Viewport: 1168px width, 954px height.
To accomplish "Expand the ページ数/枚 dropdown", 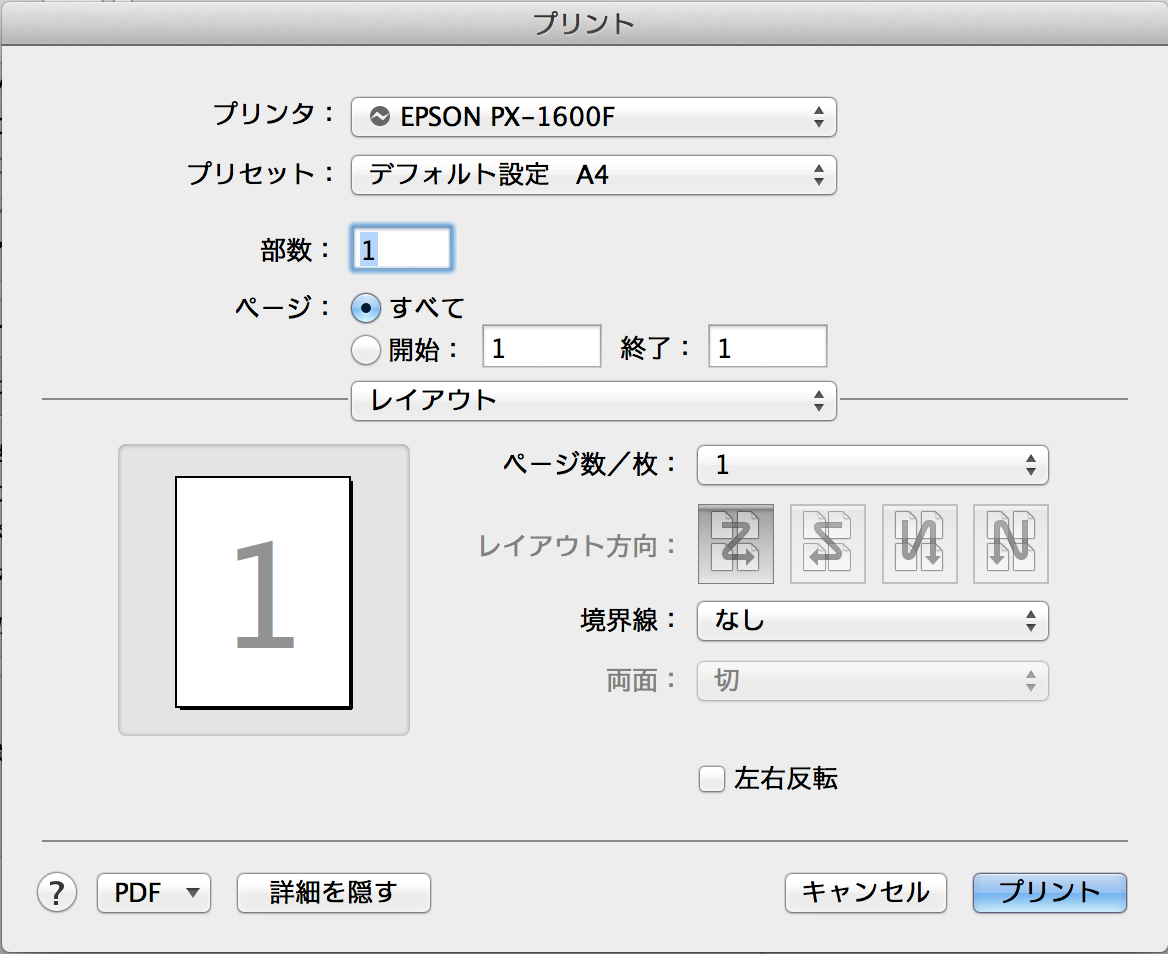I will 871,464.
